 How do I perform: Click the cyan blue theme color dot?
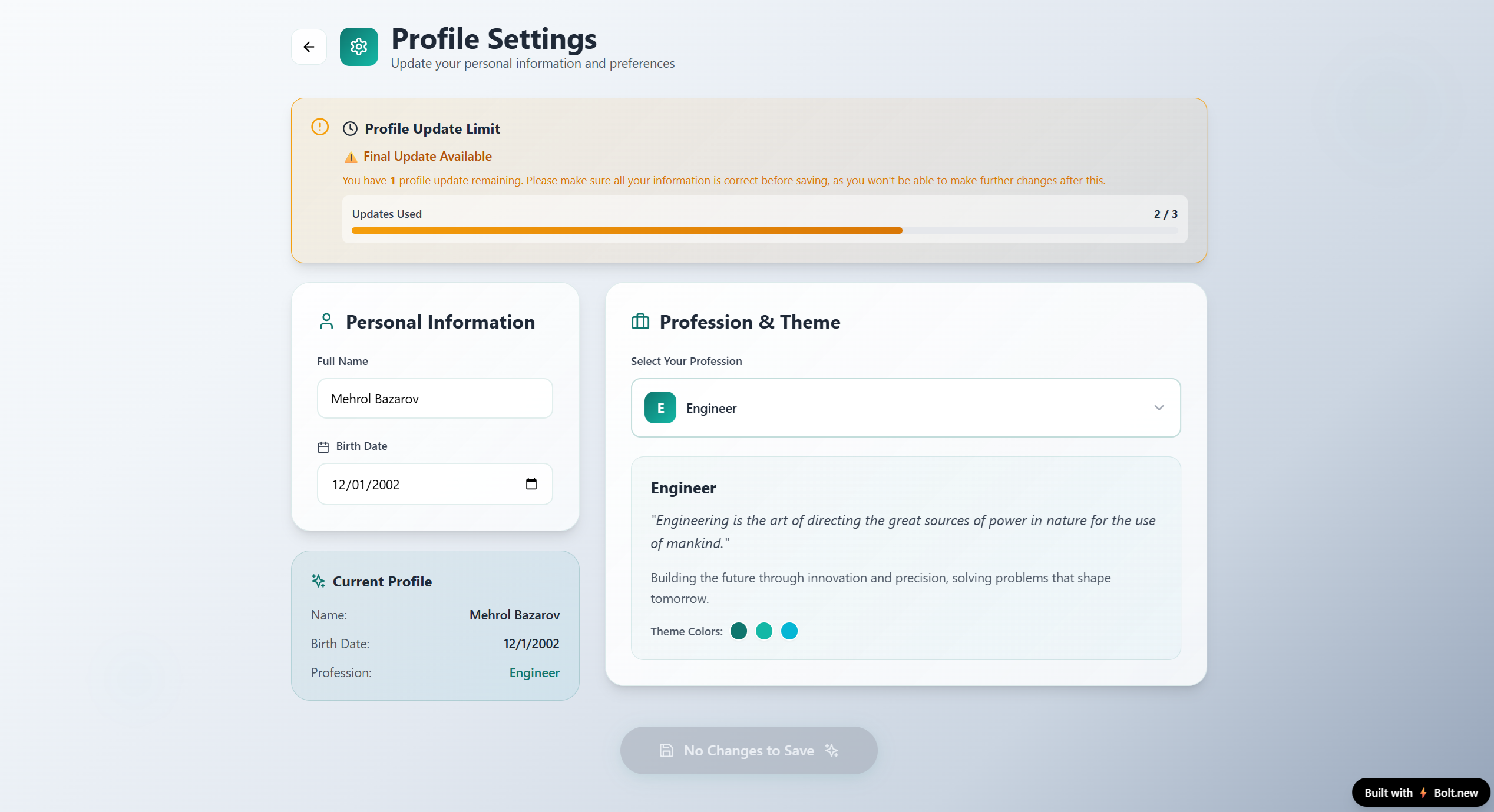point(789,631)
